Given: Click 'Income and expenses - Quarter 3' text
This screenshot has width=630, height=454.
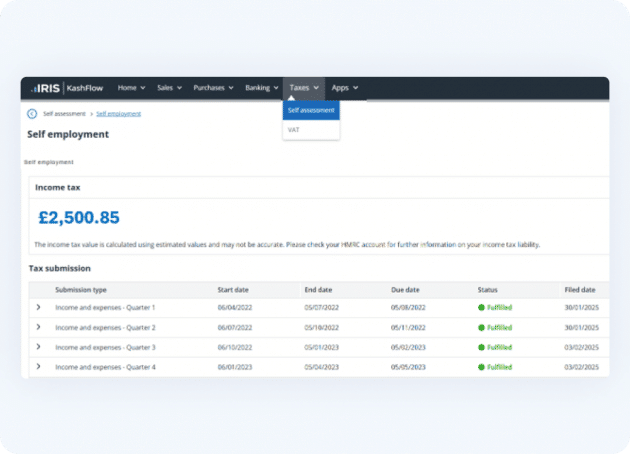Looking at the screenshot, I should coord(105,347).
